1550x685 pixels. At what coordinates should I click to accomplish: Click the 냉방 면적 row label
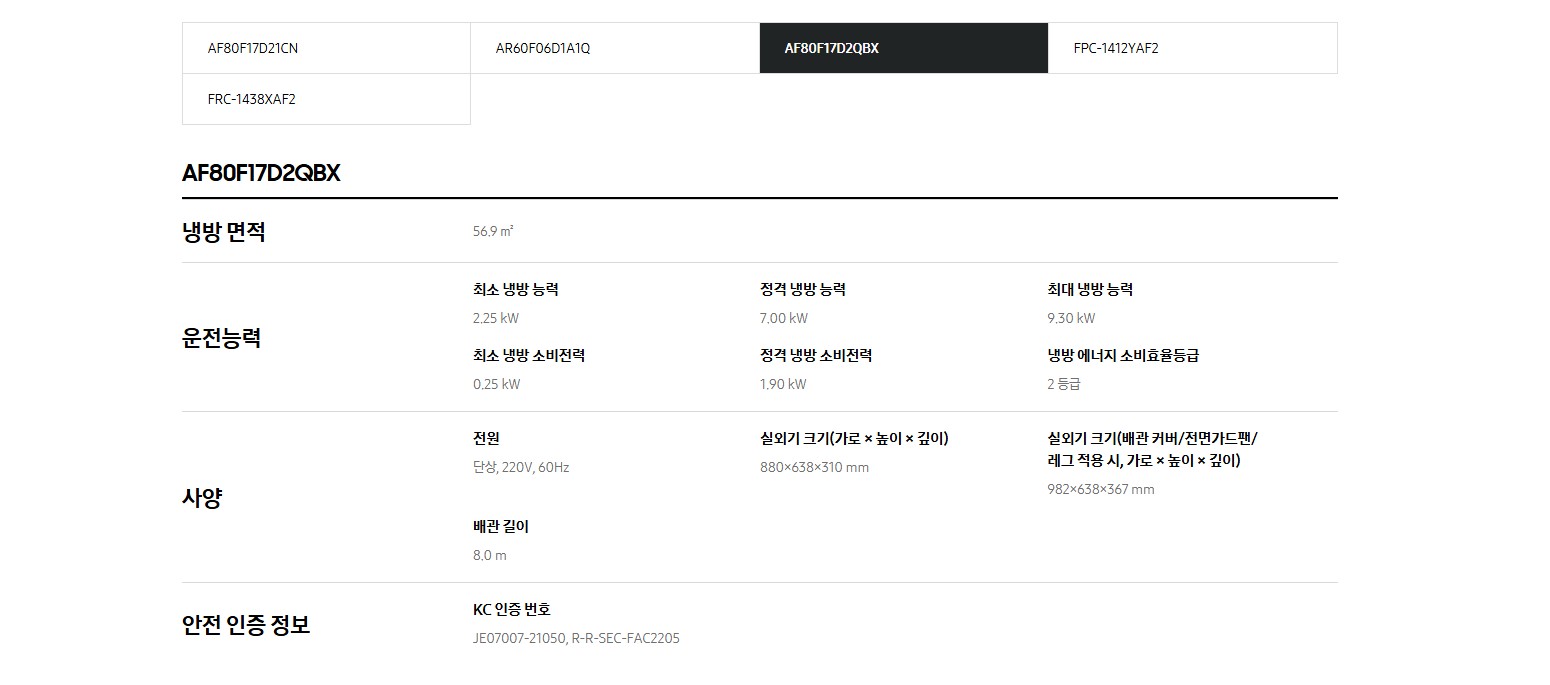click(223, 232)
